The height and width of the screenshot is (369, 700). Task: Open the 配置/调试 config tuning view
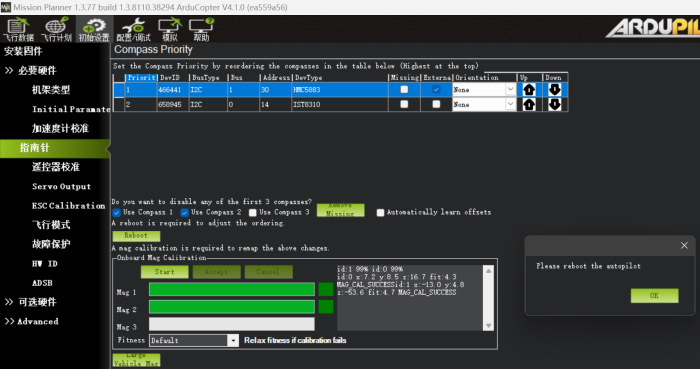[133, 29]
